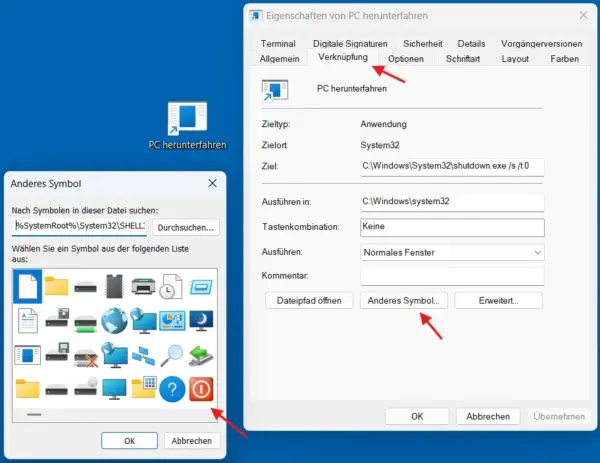Screen dimensions: 600x463
Task: Switch to the Vorgängerversionen tab
Action: [542, 44]
